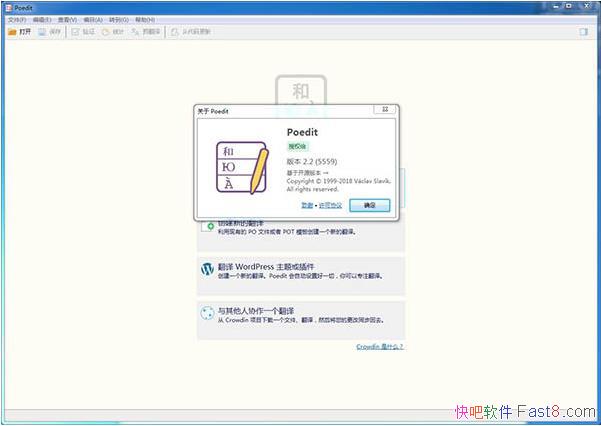Open the Edit (编辑) menu

point(41,19)
